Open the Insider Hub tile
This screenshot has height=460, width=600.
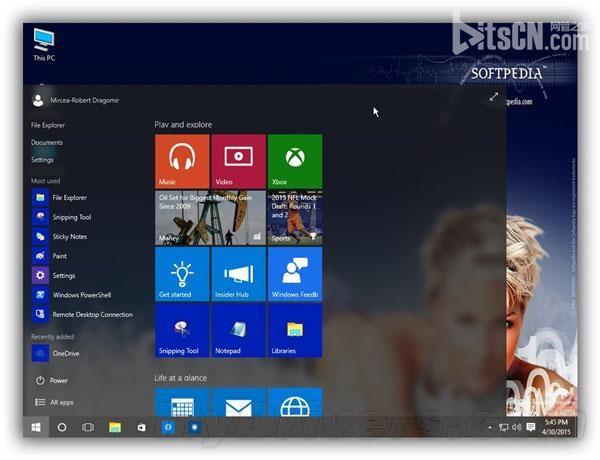tap(238, 274)
